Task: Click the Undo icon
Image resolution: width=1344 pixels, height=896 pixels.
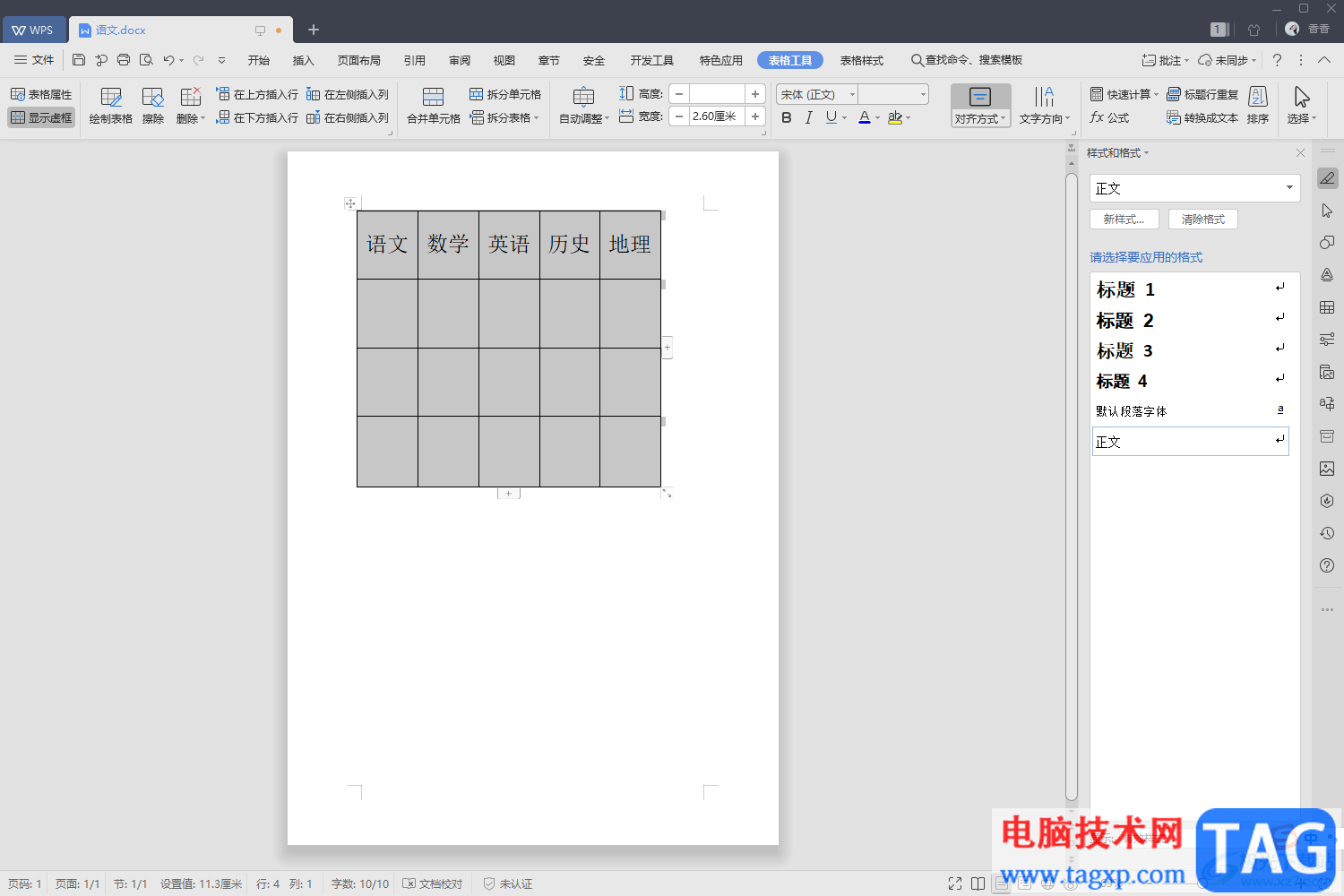Action: [x=168, y=60]
